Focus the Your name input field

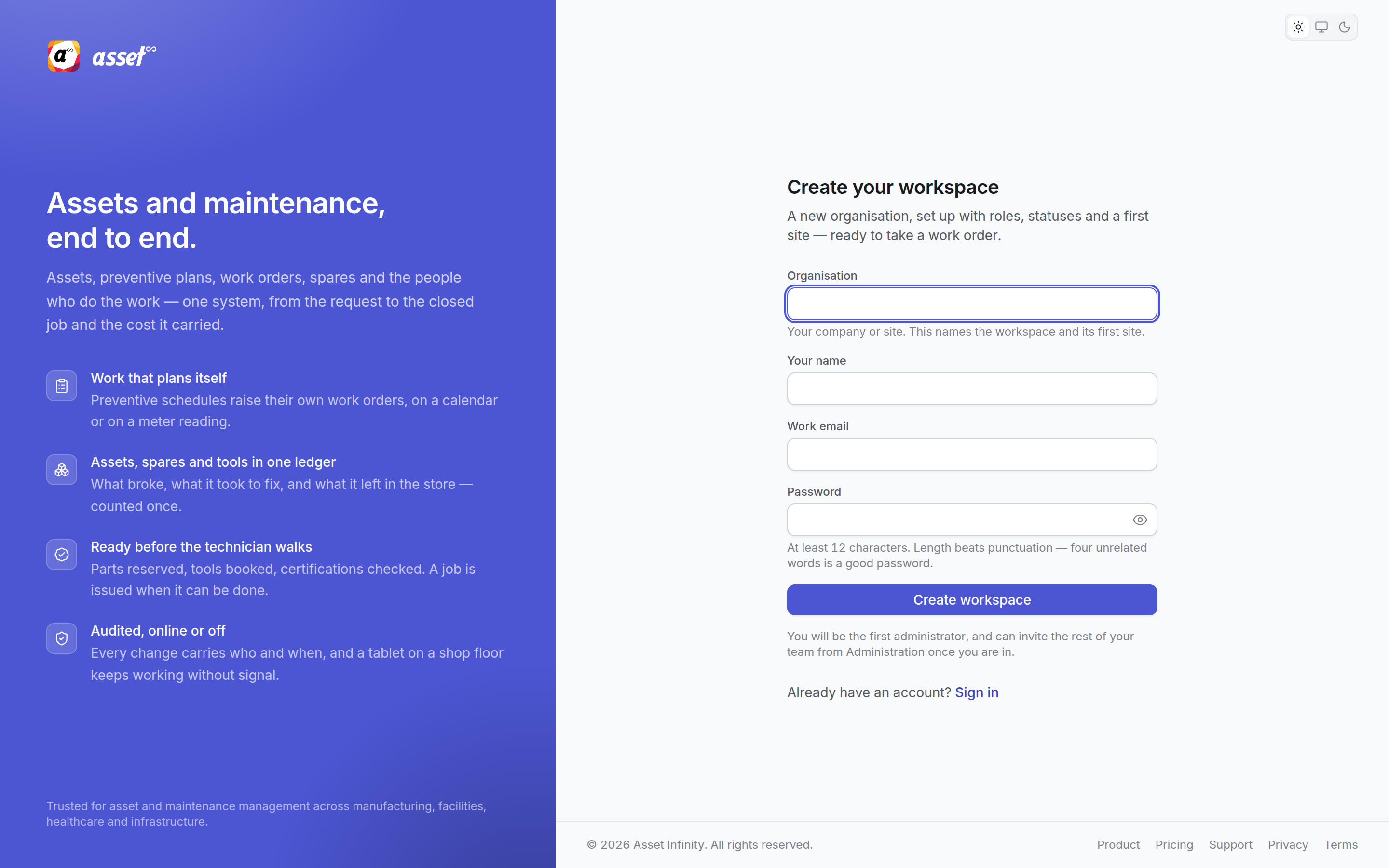pos(972,389)
